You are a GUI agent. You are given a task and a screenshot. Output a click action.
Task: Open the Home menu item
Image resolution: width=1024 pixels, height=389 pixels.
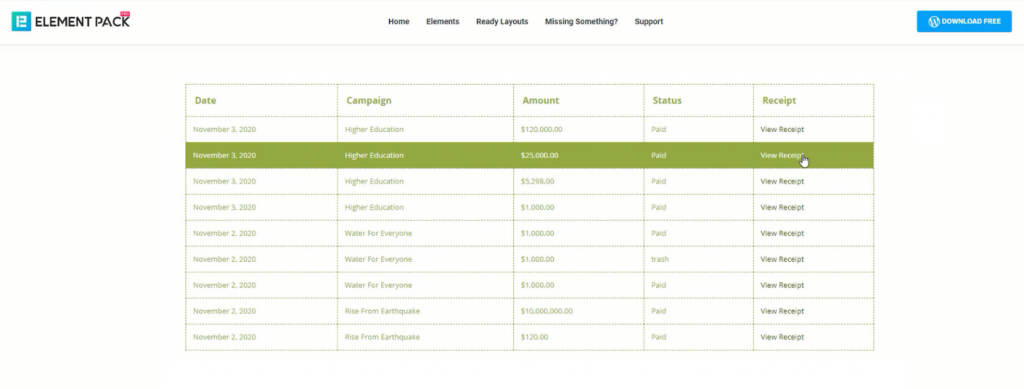click(398, 22)
